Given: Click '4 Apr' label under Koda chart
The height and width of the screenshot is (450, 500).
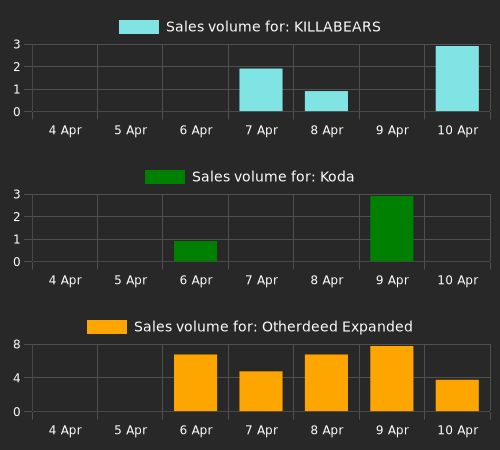Looking at the screenshot, I should point(65,280).
